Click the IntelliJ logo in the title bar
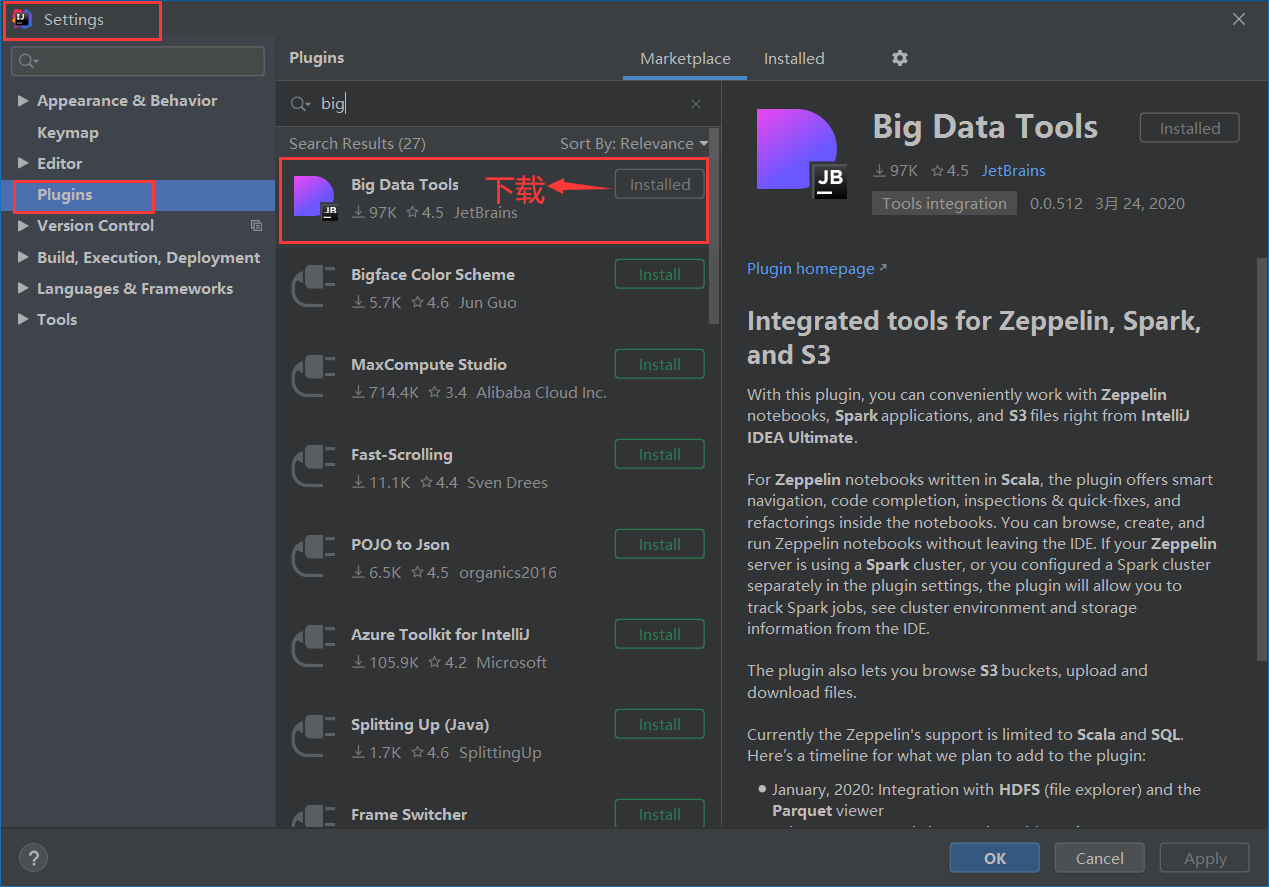This screenshot has height=887, width=1269. (x=21, y=17)
